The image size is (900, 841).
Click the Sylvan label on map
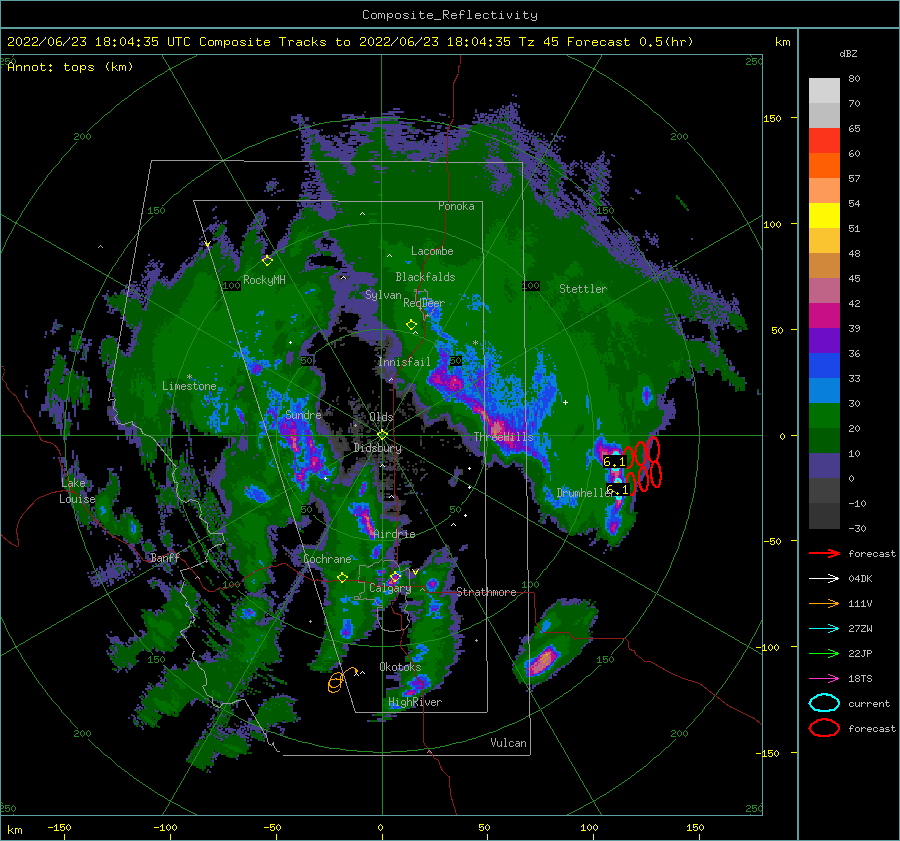[383, 295]
